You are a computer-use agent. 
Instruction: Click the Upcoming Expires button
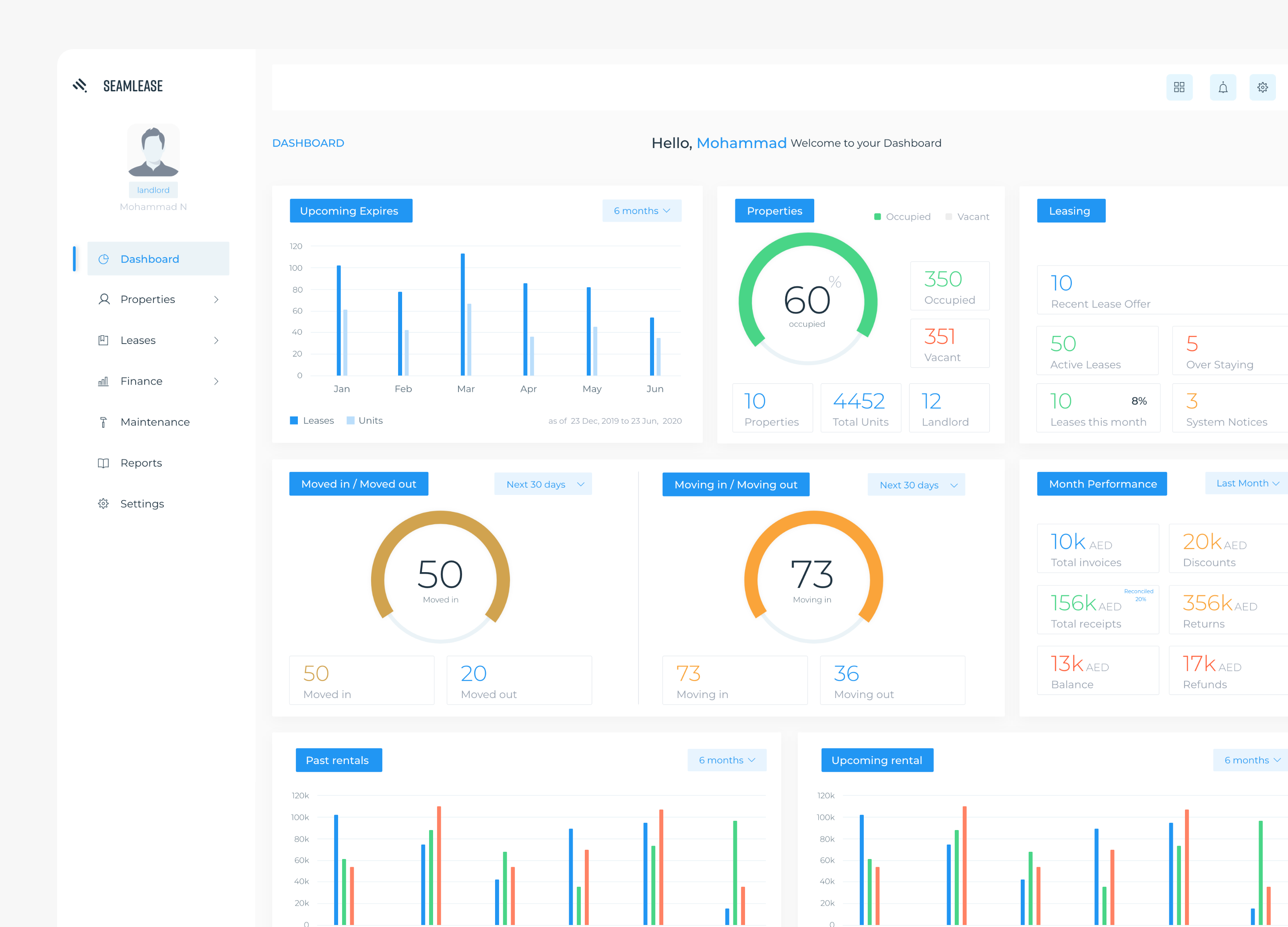351,210
